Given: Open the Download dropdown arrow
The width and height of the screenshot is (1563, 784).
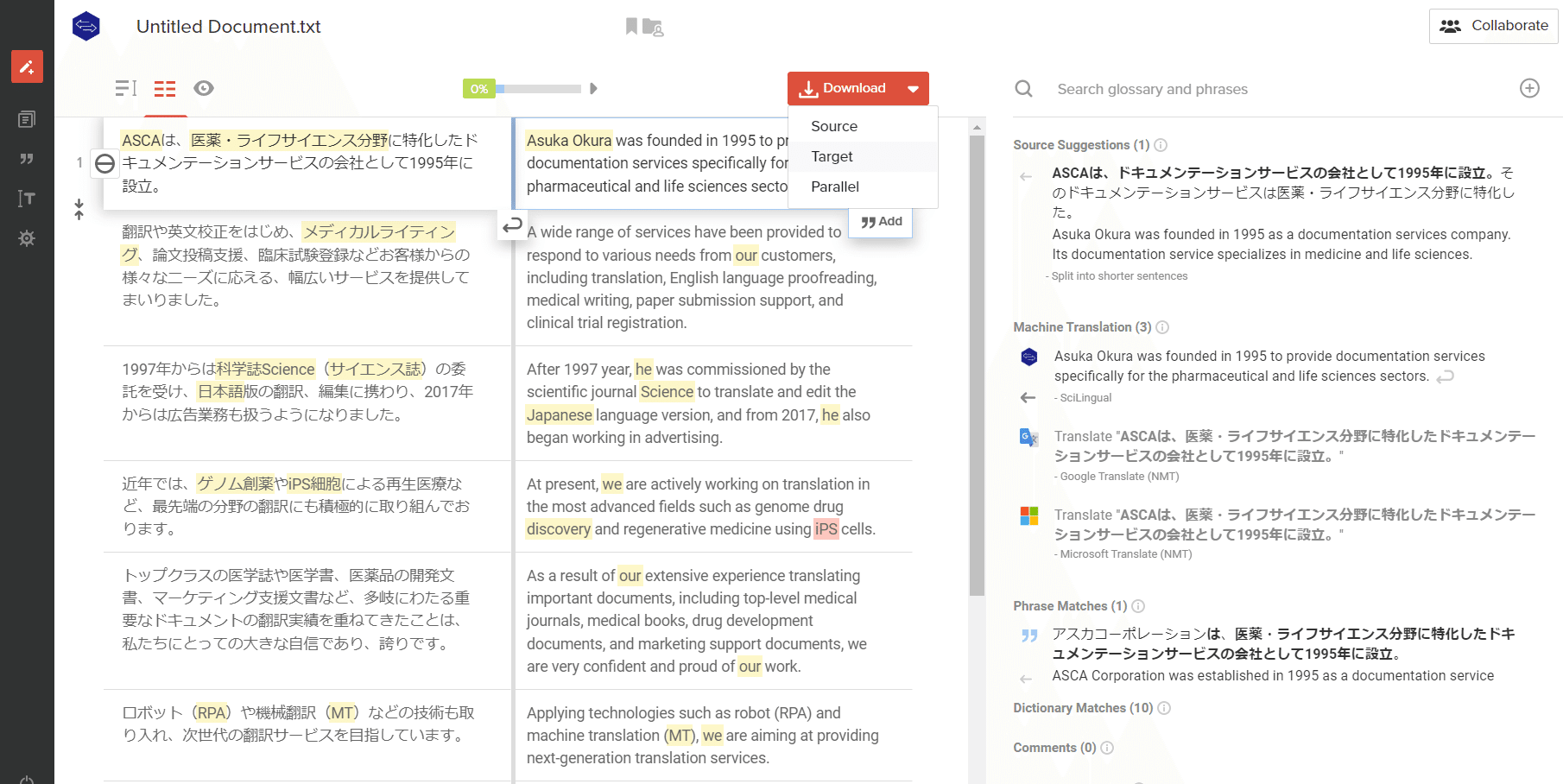Looking at the screenshot, I should [913, 89].
